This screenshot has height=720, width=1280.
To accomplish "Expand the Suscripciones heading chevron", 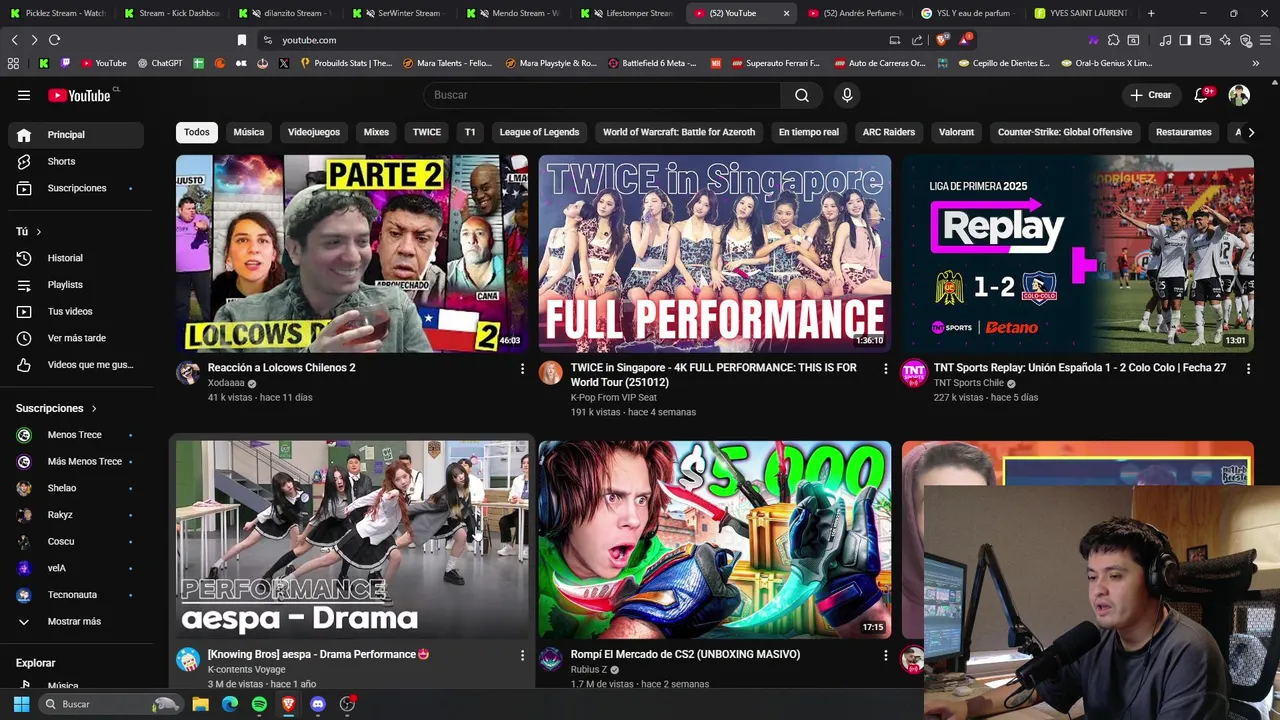I will pyautogui.click(x=94, y=408).
